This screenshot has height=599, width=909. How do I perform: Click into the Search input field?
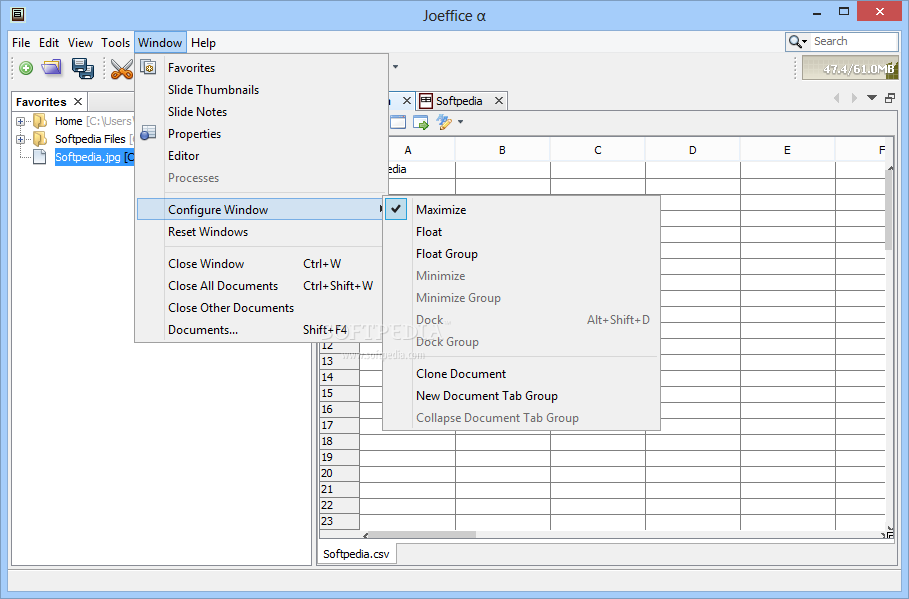[x=854, y=41]
